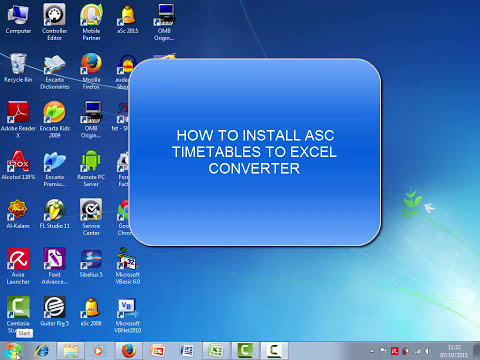Select the Camtasia Studio desktop shortcut
480x360 pixels.
tap(18, 314)
